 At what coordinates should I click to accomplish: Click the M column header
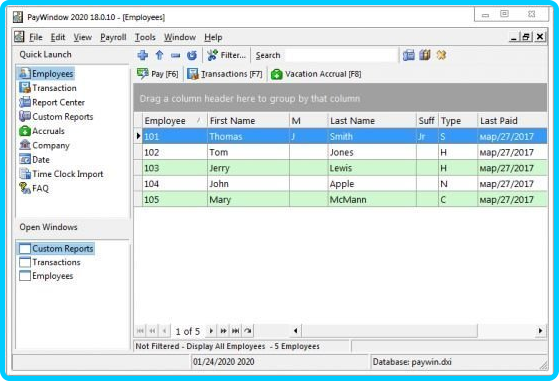(308, 121)
